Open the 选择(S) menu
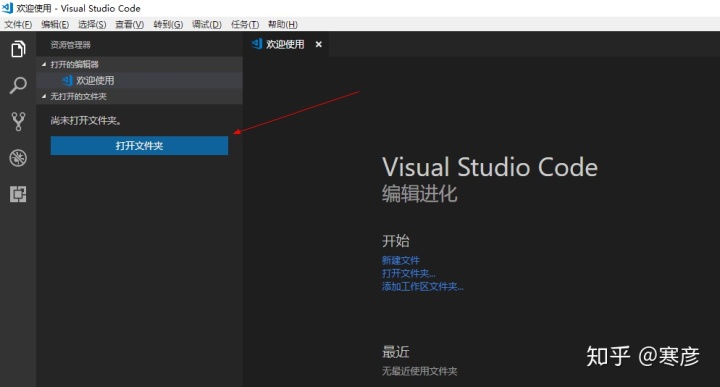 pyautogui.click(x=92, y=24)
